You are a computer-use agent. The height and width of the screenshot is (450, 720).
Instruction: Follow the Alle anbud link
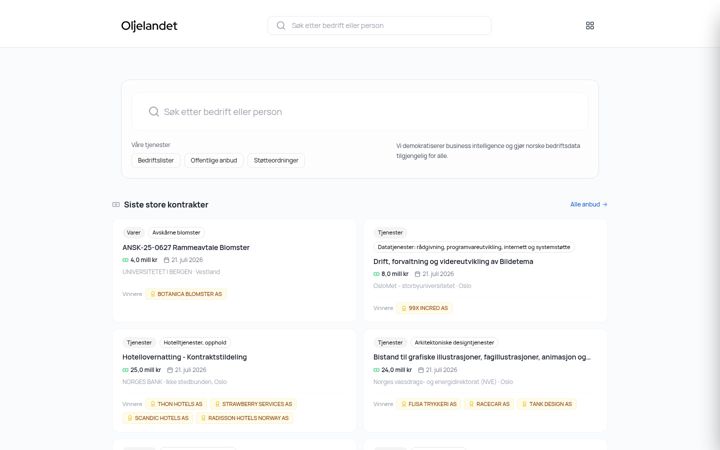(589, 204)
